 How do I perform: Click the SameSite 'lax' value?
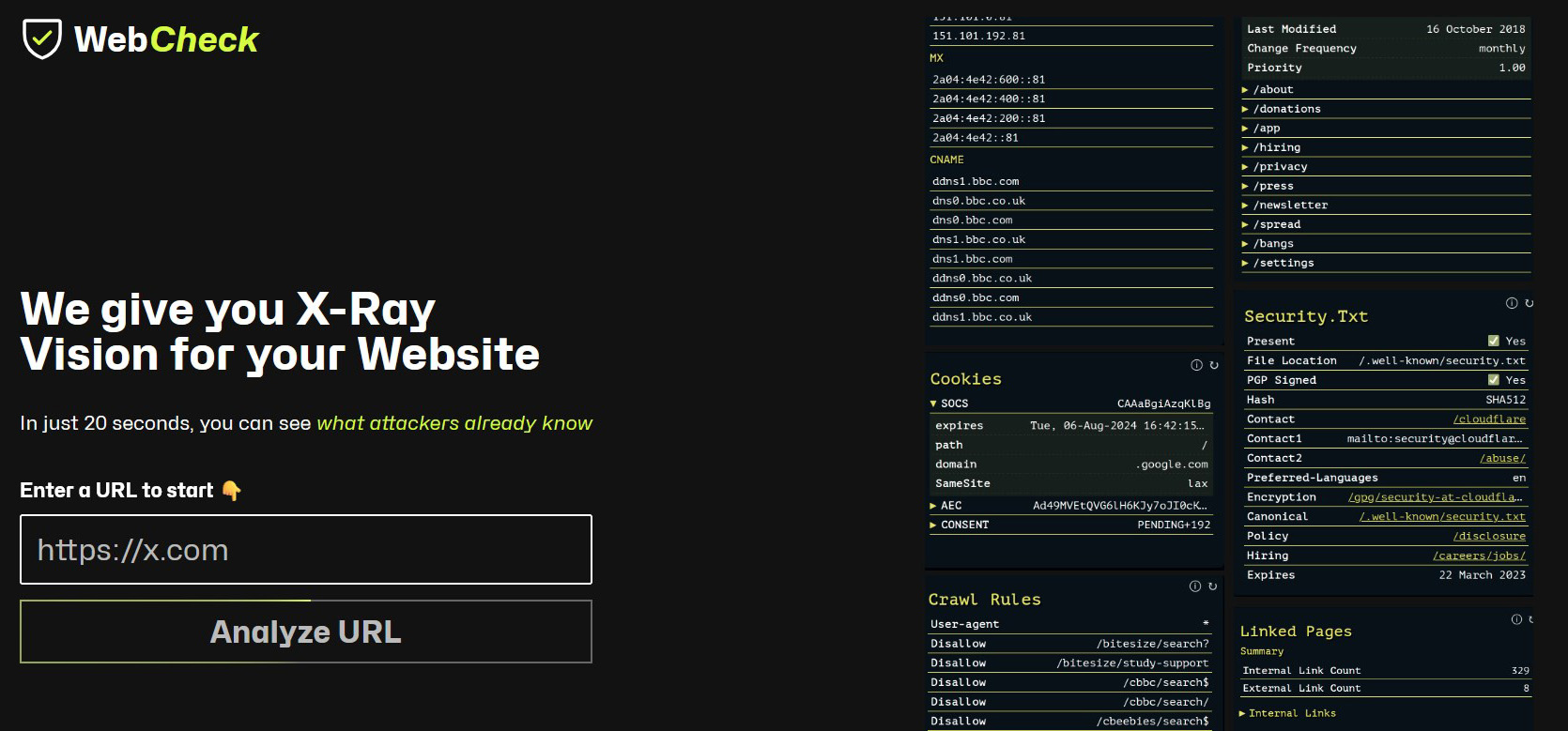(x=1198, y=483)
